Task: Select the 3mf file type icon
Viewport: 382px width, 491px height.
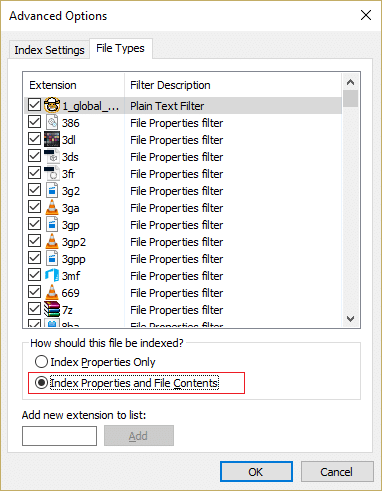Action: (52, 275)
